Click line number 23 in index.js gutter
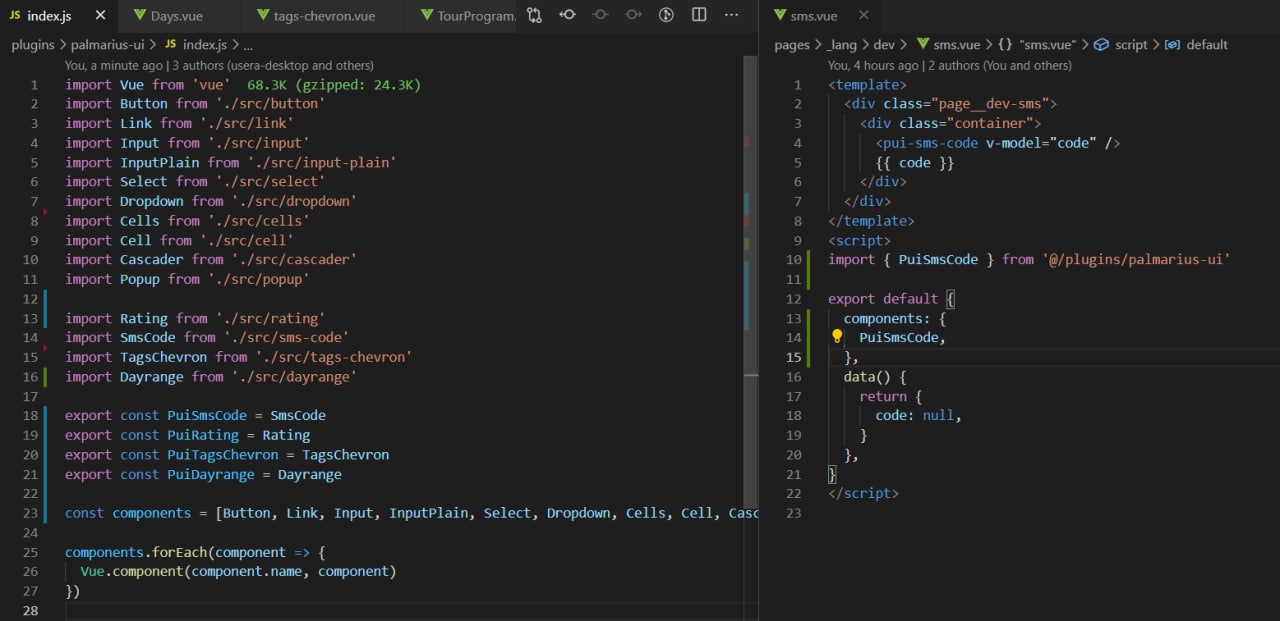 30,513
